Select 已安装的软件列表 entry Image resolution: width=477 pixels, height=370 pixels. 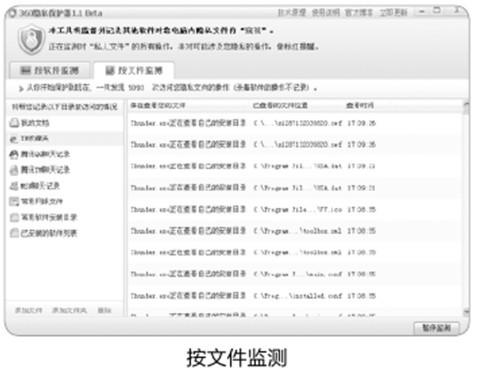click(x=64, y=233)
